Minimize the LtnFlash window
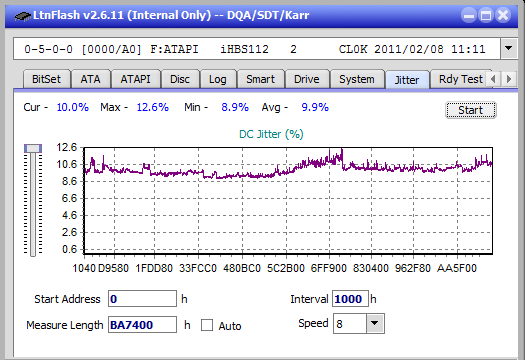The height and width of the screenshot is (360, 525). click(469, 15)
